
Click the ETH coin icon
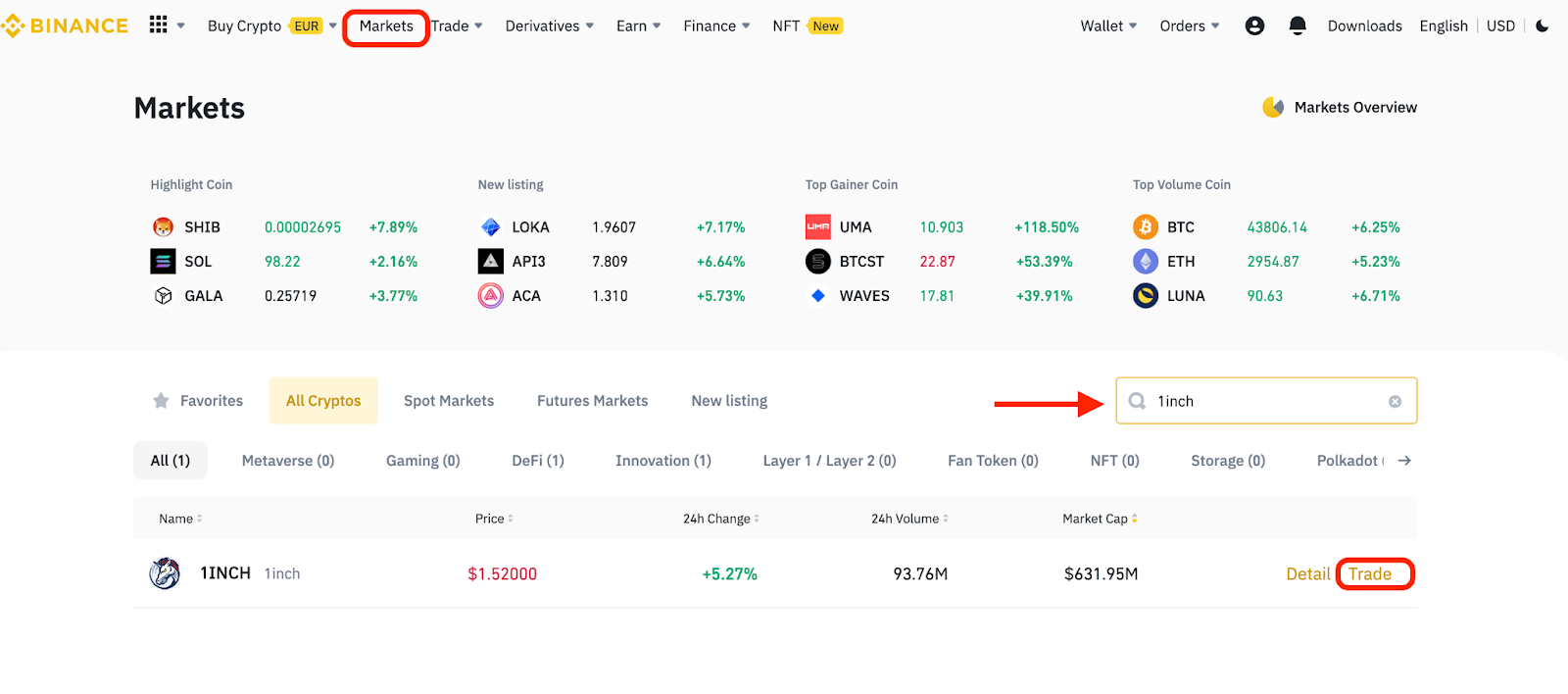(x=1146, y=262)
